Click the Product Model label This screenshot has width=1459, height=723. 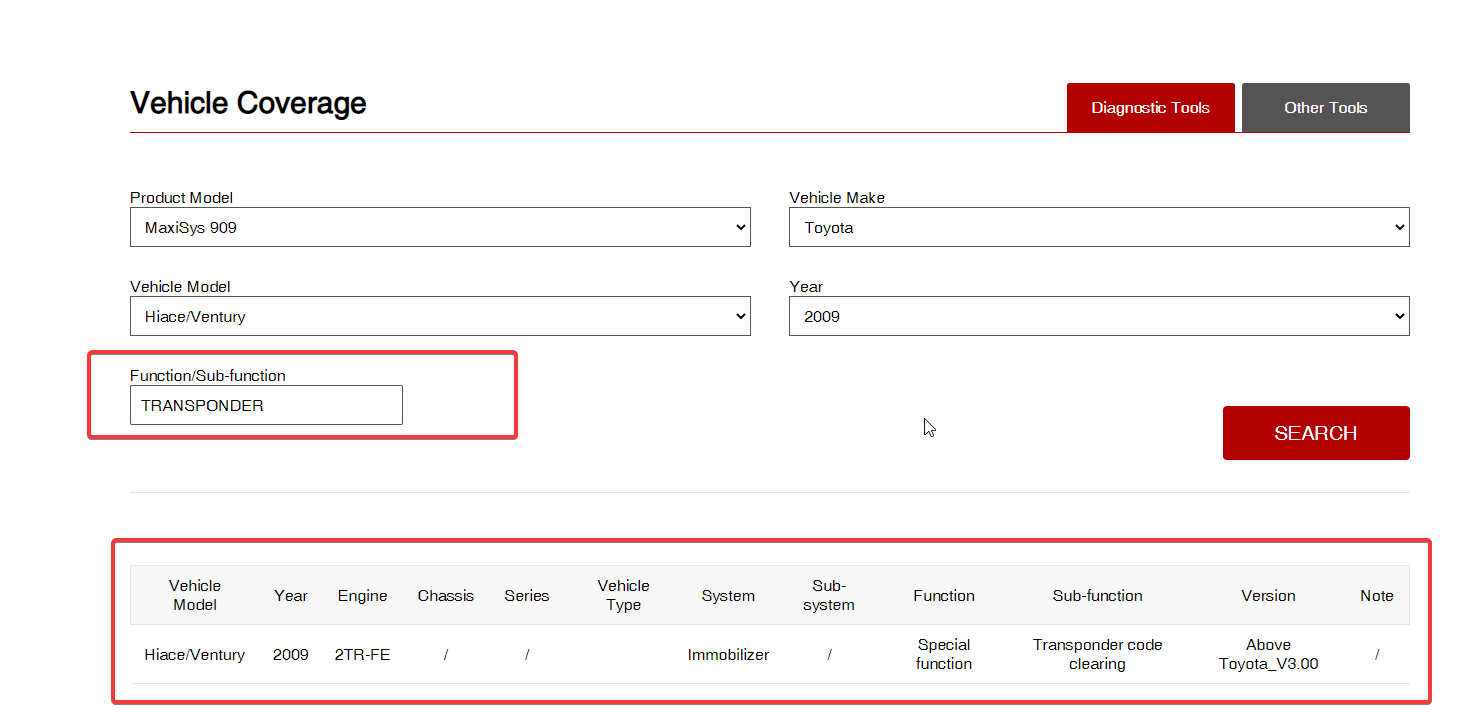pyautogui.click(x=182, y=197)
